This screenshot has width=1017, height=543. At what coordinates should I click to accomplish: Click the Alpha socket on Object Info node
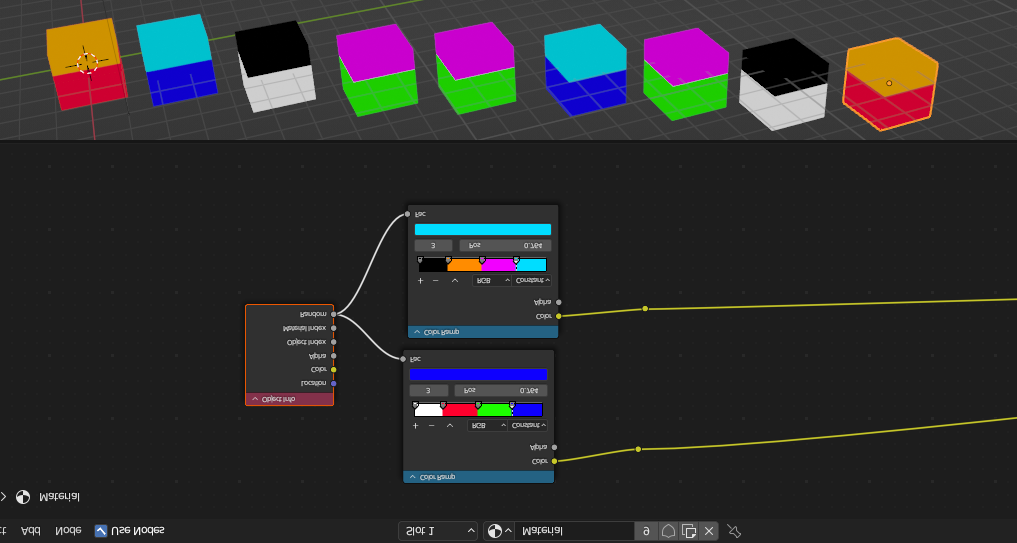tap(333, 356)
